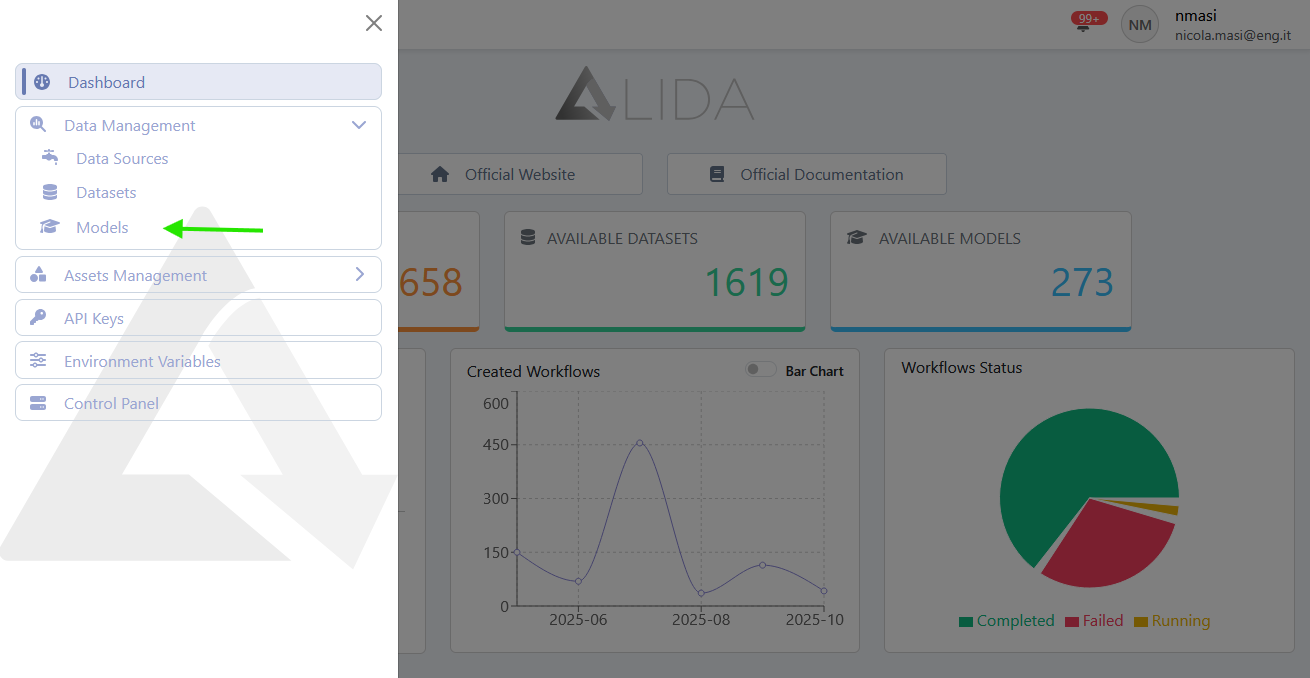Click the 1619 available datasets count
1310x678 pixels.
(x=747, y=283)
